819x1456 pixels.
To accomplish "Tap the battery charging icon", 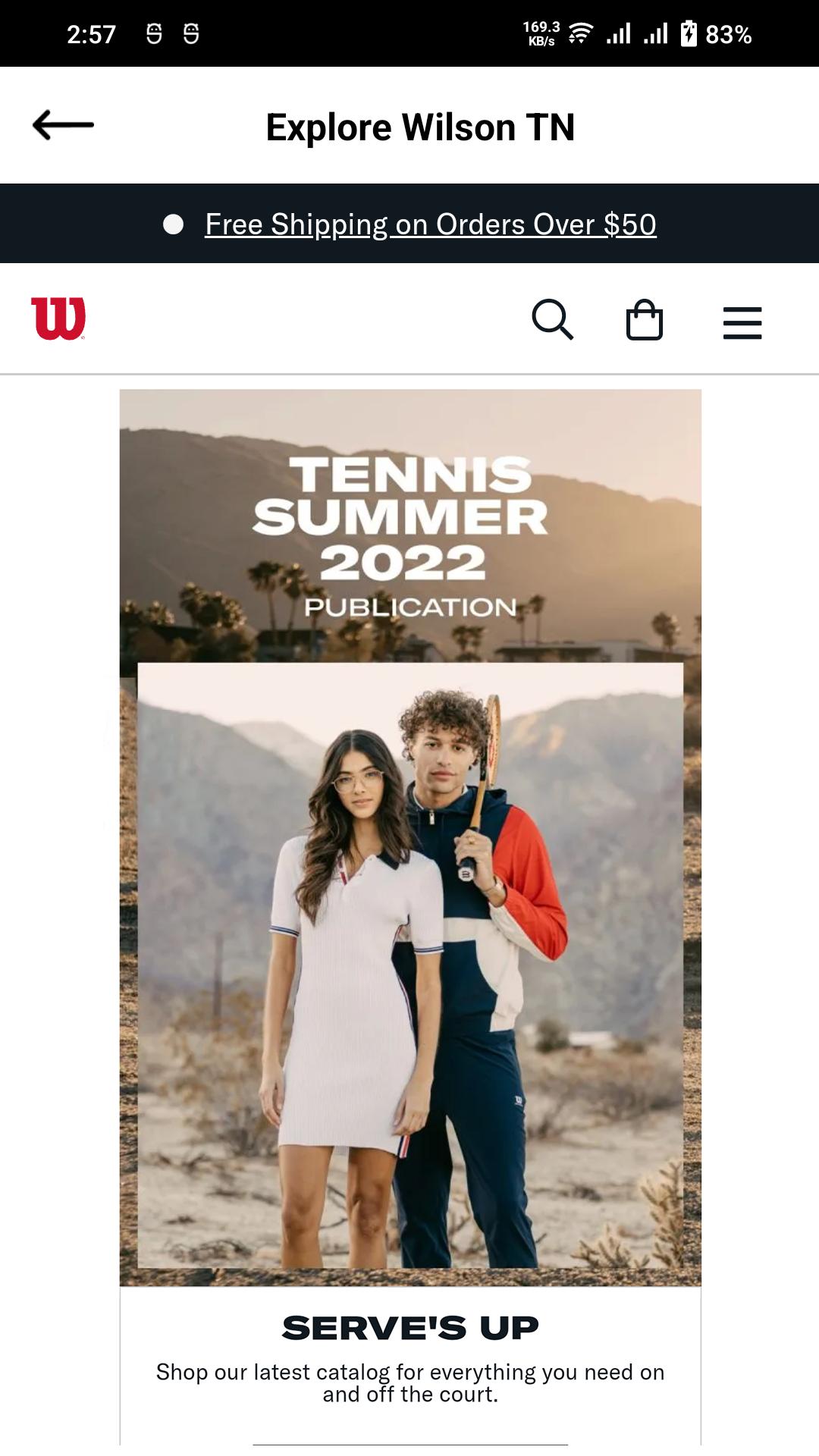I will 689,33.
